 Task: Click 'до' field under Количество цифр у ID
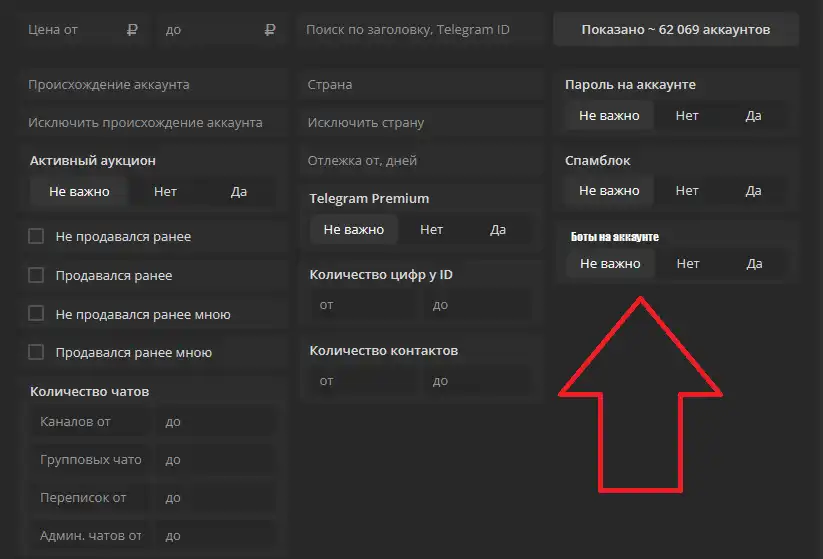(x=478, y=305)
